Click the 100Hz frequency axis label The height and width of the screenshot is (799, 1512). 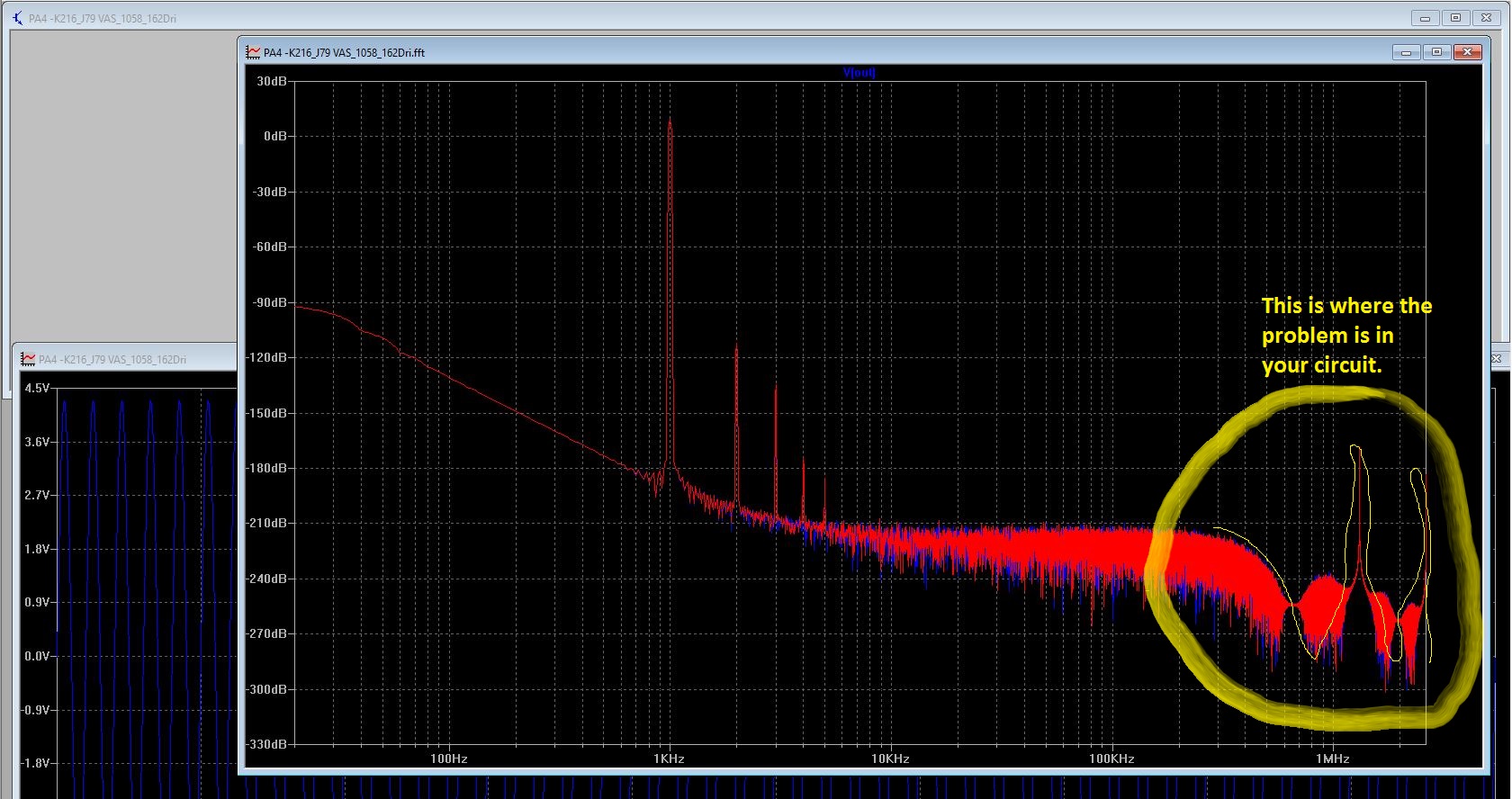coord(448,759)
